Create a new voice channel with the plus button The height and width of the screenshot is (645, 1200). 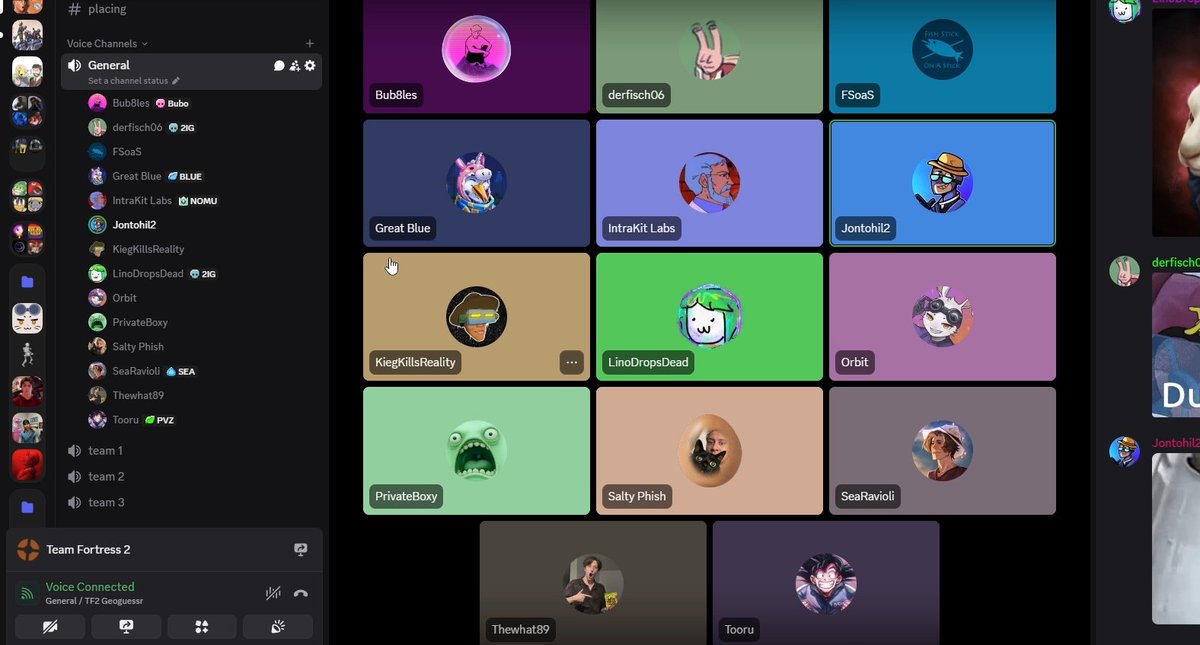pos(310,43)
